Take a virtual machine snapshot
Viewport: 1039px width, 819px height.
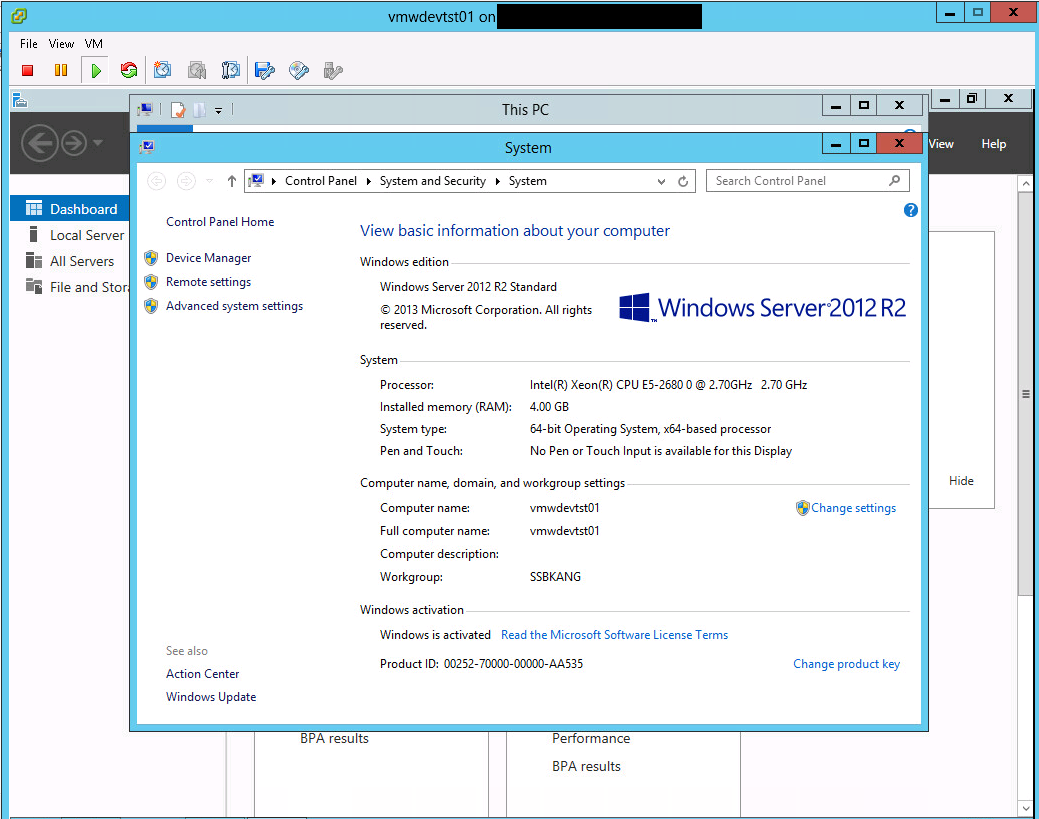[163, 70]
